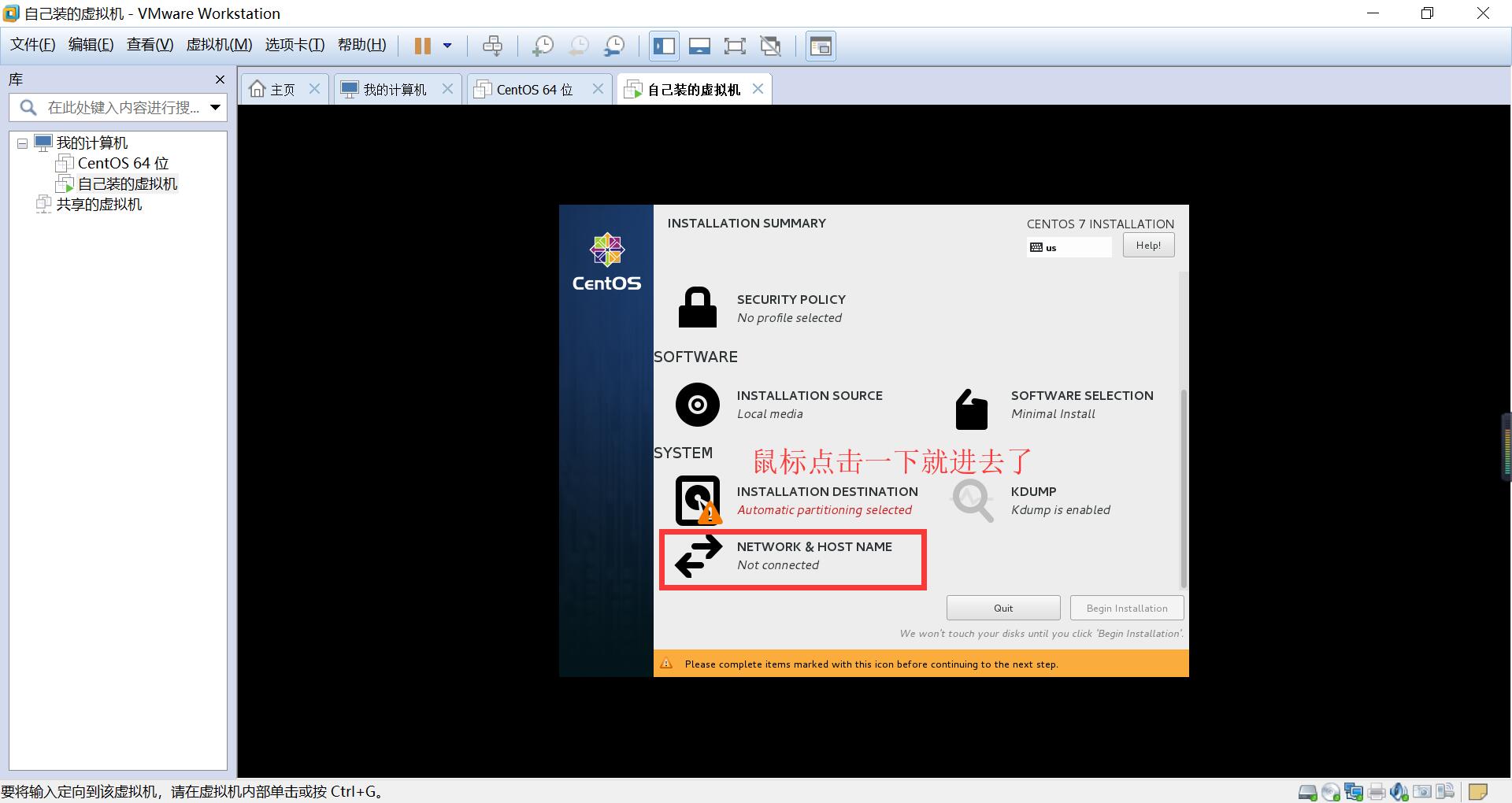Open the 帮助(H) menu
The image size is (1512, 803).
point(361,45)
